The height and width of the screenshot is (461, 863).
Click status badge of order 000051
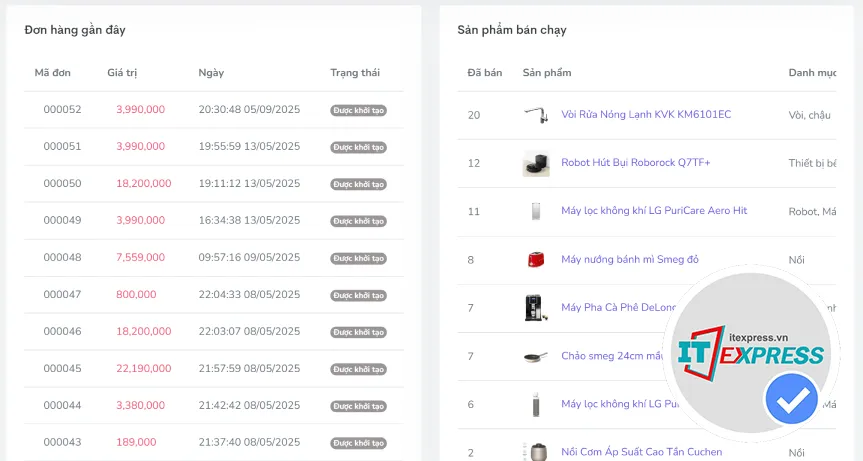point(358,147)
